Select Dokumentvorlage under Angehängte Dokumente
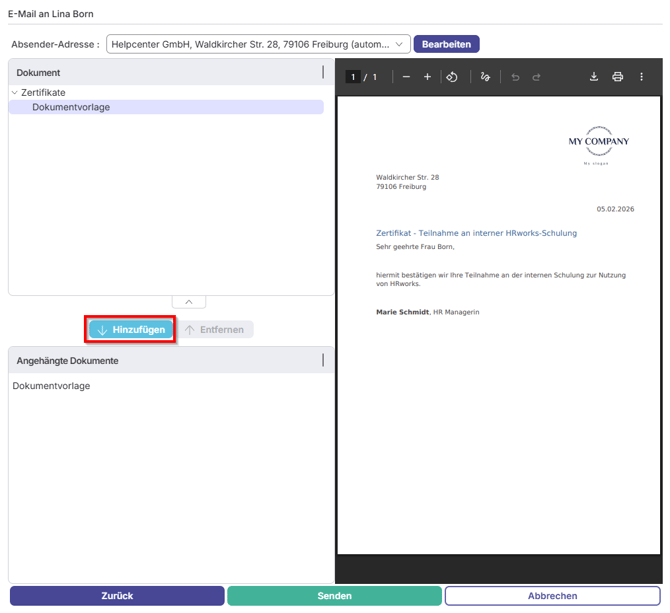Image resolution: width=670 pixels, height=613 pixels. (x=51, y=385)
